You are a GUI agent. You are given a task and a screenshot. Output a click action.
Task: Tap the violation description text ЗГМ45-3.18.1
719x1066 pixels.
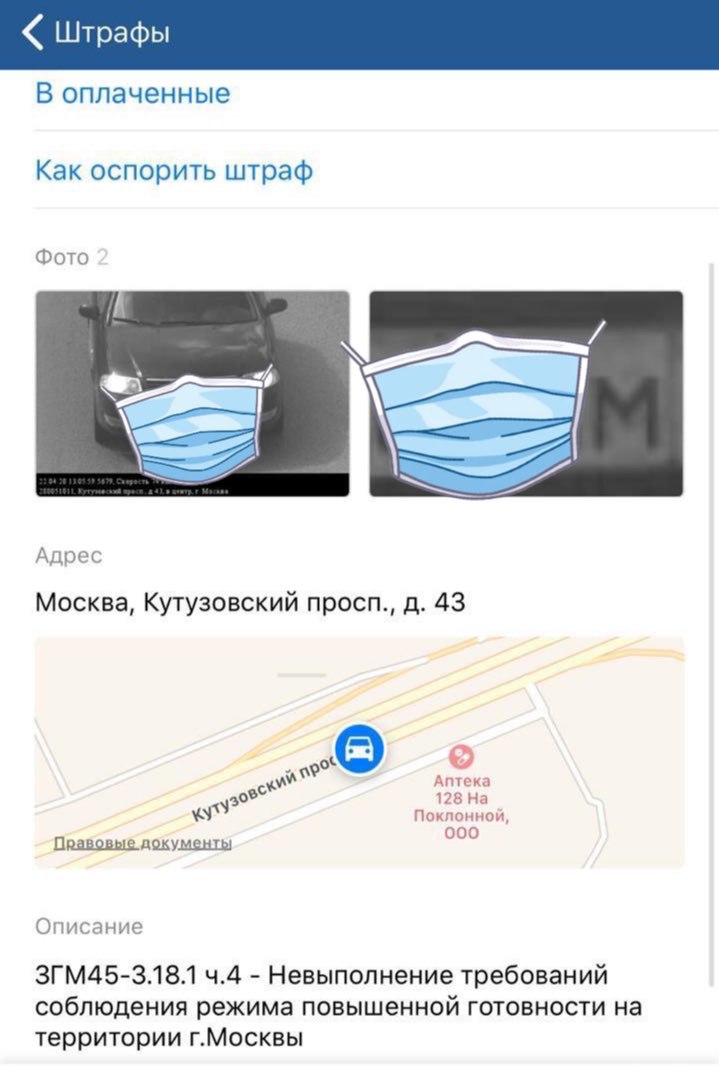click(338, 1006)
